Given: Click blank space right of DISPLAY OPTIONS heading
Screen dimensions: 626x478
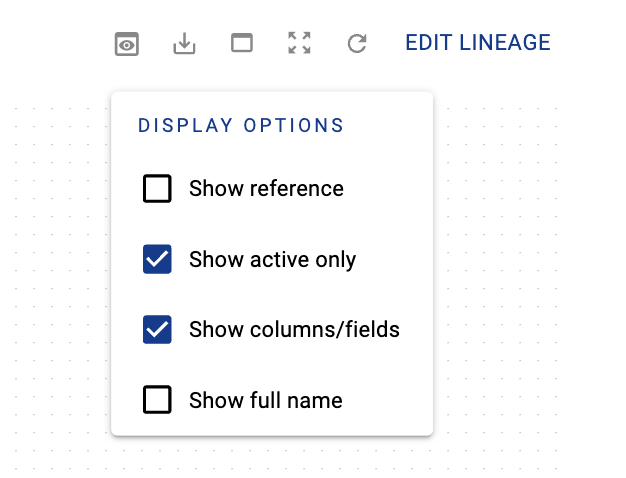Looking at the screenshot, I should pos(390,126).
